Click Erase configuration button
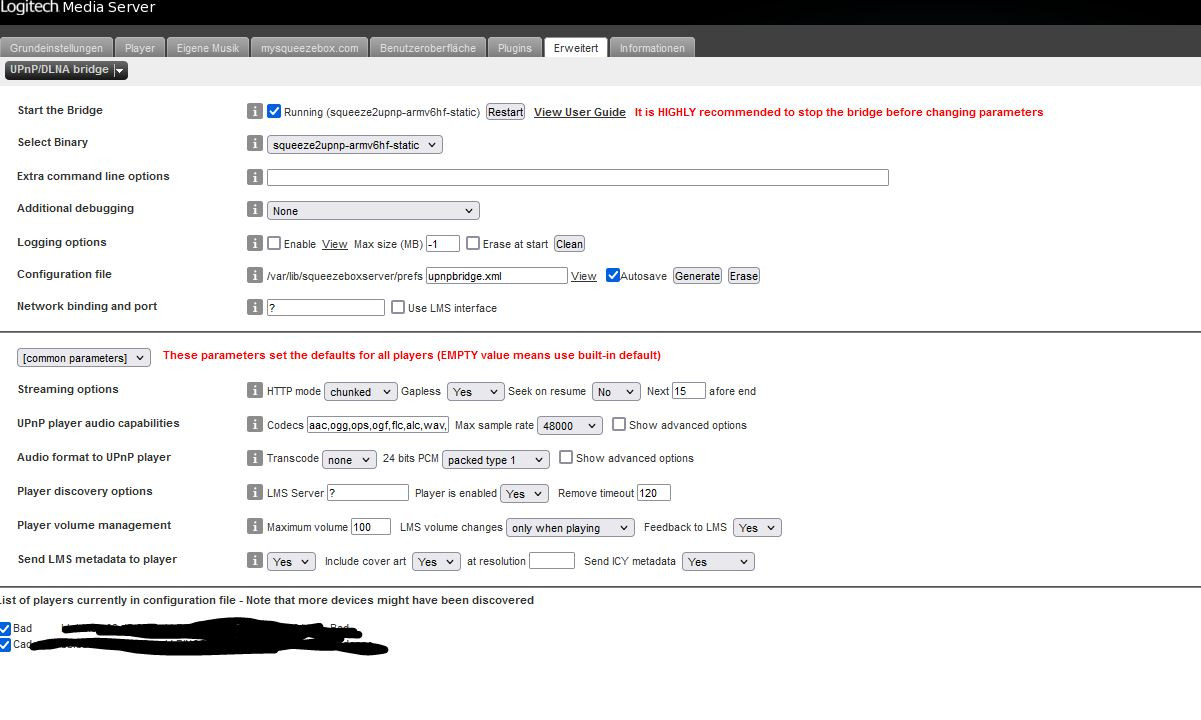Viewport: 1201px width, 720px height. [x=743, y=276]
